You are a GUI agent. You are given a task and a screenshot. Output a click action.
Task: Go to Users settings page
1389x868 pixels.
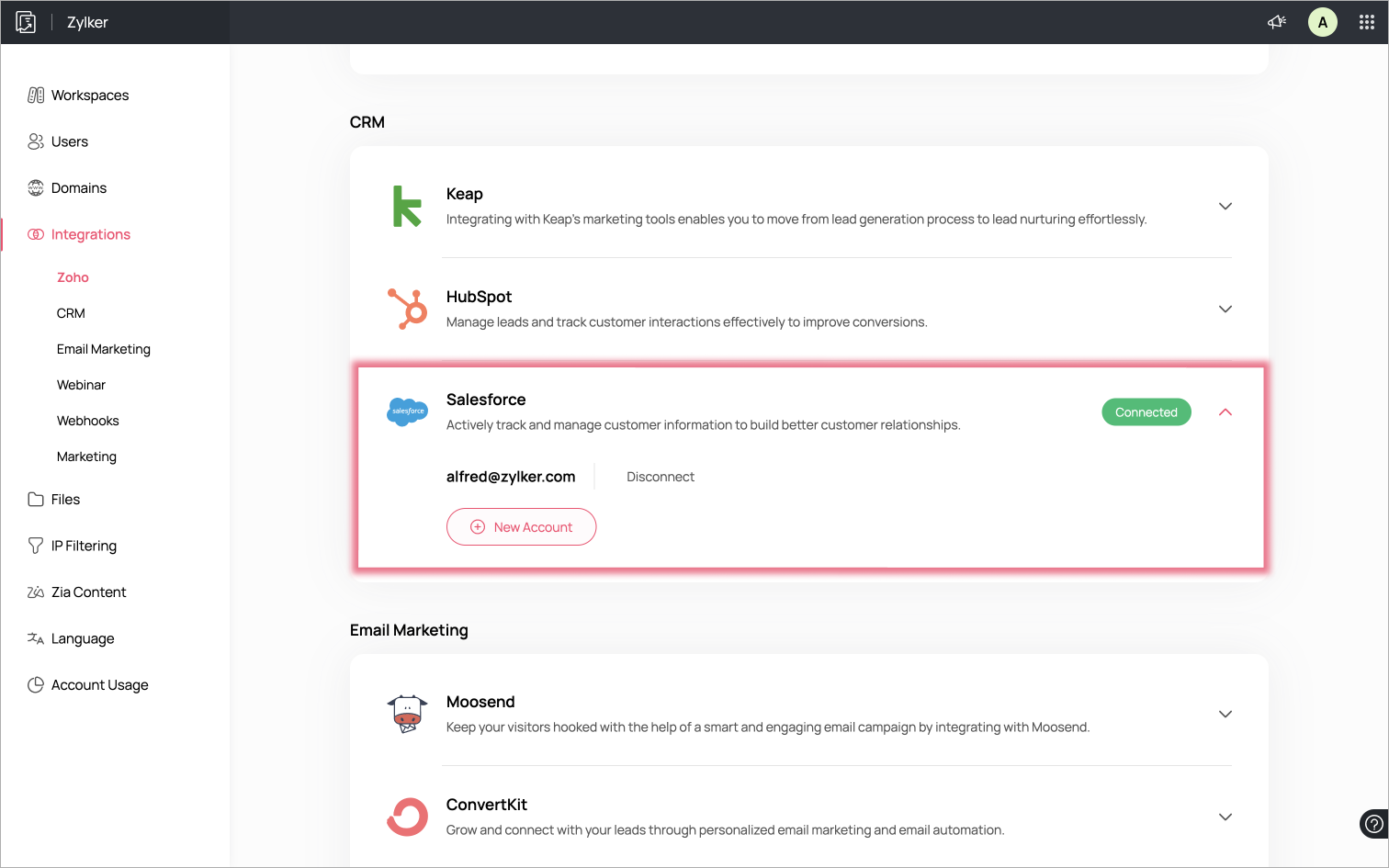[70, 141]
